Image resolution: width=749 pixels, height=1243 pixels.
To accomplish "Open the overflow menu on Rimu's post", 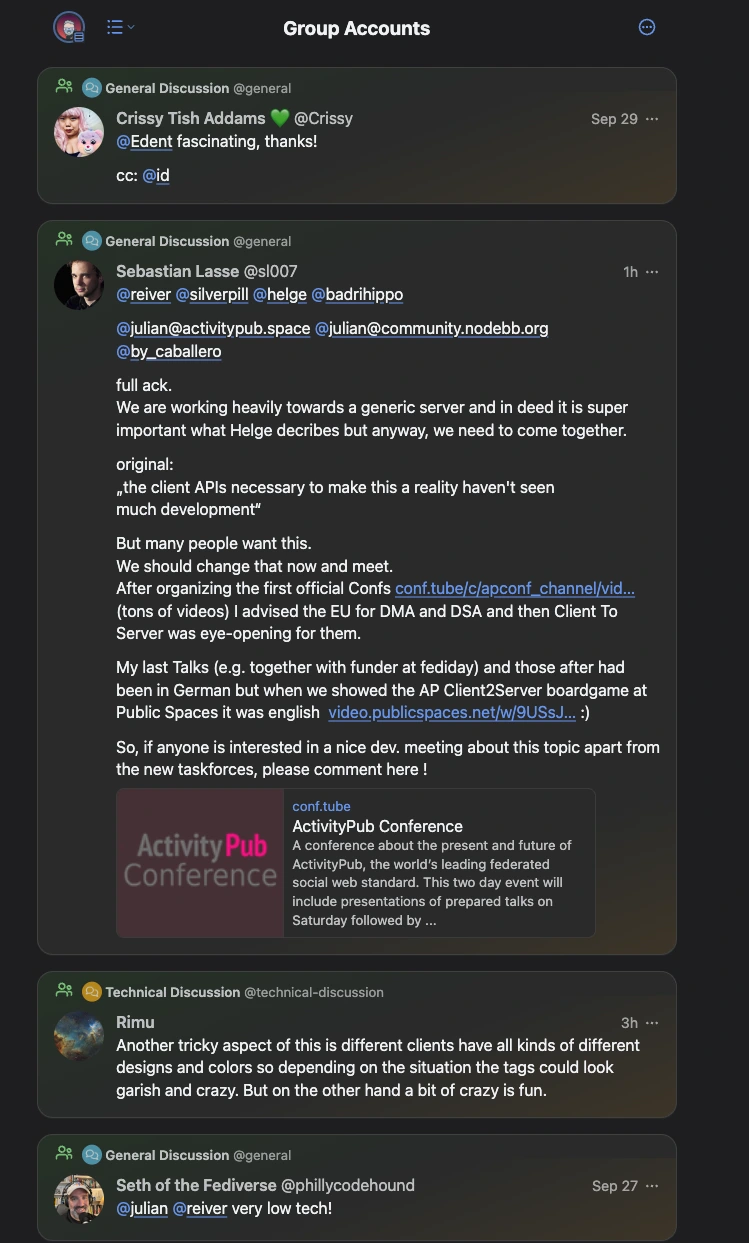I will click(x=652, y=1022).
